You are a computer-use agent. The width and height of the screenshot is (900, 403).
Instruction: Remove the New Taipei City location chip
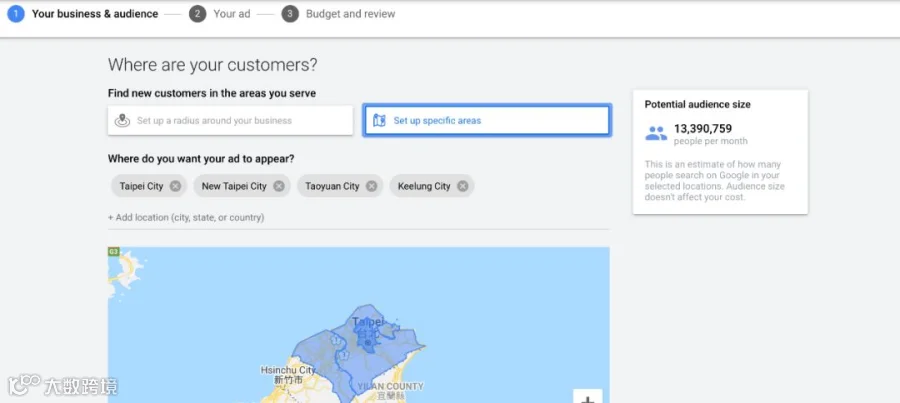279,186
